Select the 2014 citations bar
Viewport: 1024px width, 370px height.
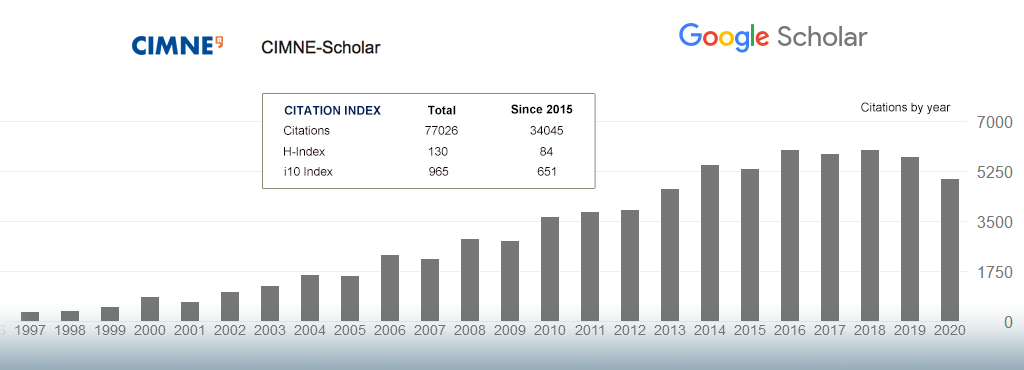[710, 243]
